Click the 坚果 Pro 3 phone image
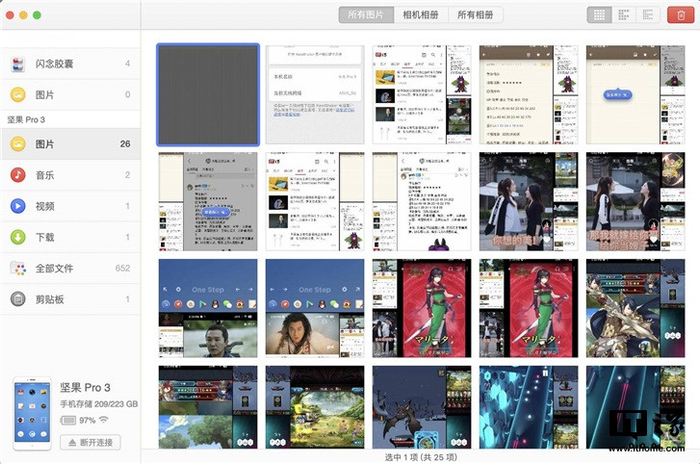The width and height of the screenshot is (700, 464). 30,410
